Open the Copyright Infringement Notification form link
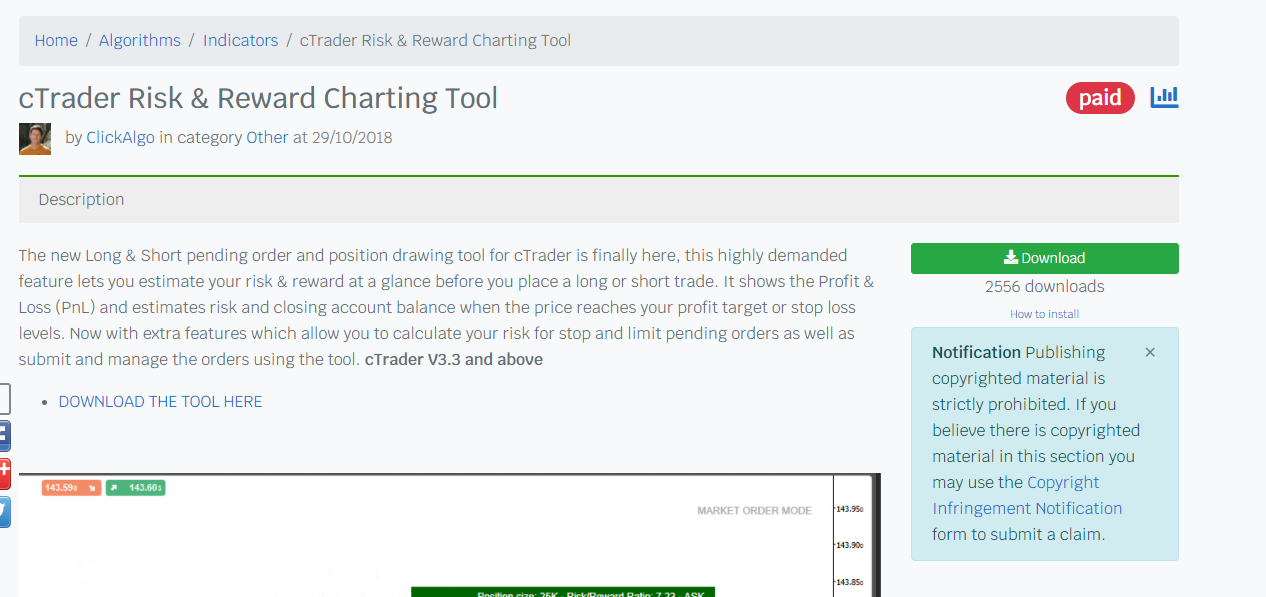 coord(1028,495)
